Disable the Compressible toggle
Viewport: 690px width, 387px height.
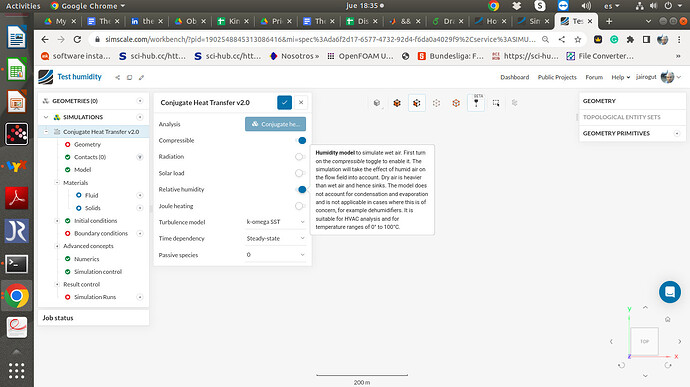pyautogui.click(x=301, y=140)
